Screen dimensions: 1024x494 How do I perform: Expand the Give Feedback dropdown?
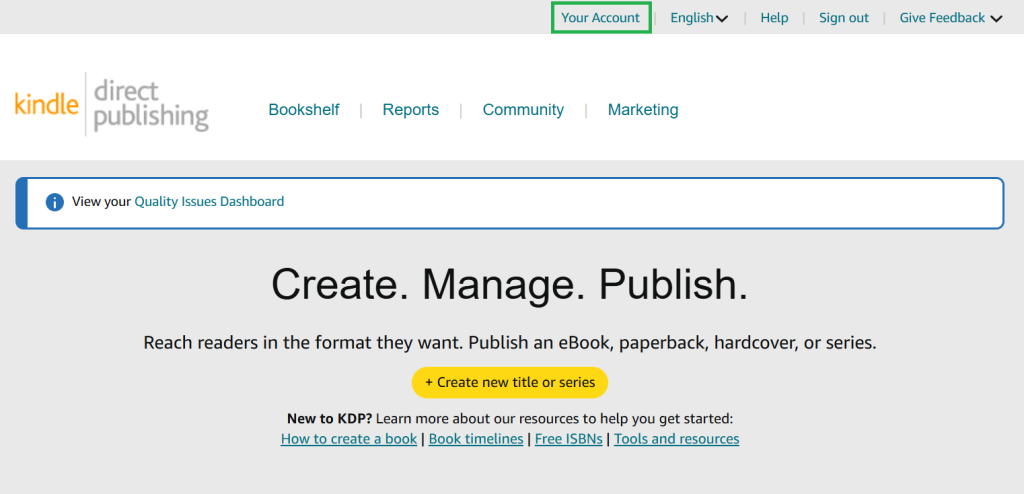[x=950, y=18]
